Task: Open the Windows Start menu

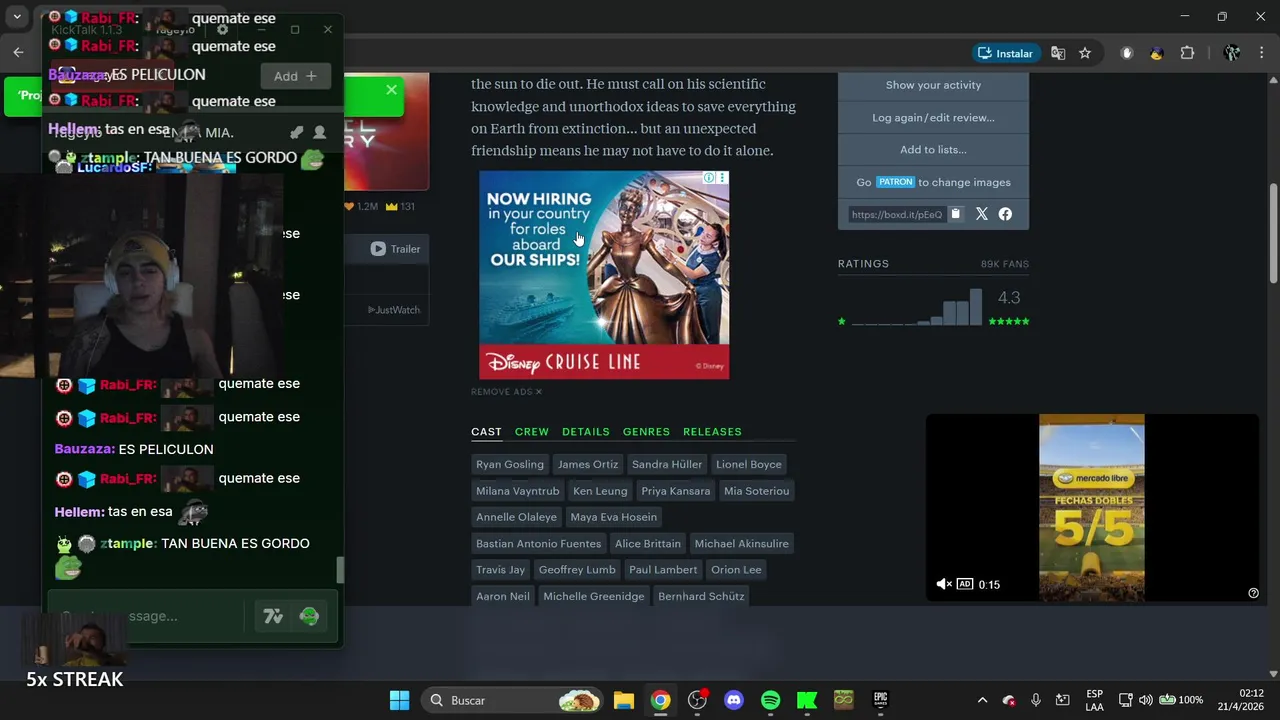Action: 399,700
